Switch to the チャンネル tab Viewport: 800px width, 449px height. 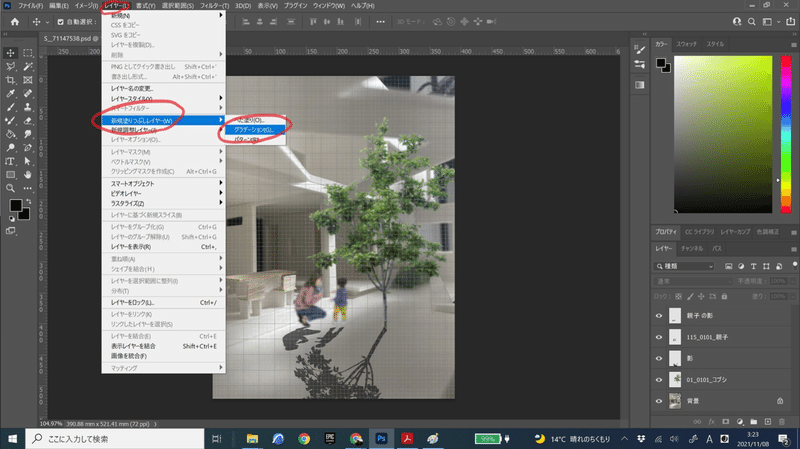pos(692,249)
